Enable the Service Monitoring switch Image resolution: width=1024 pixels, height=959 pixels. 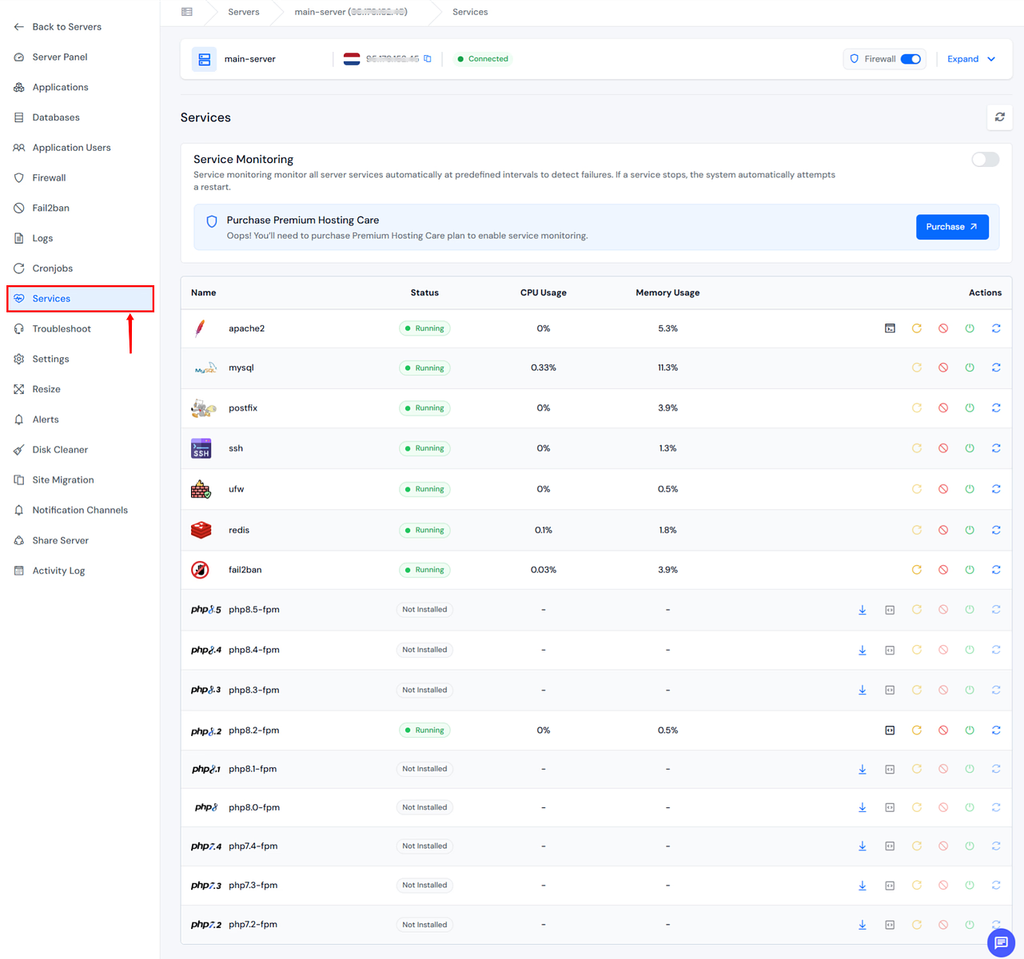985,159
